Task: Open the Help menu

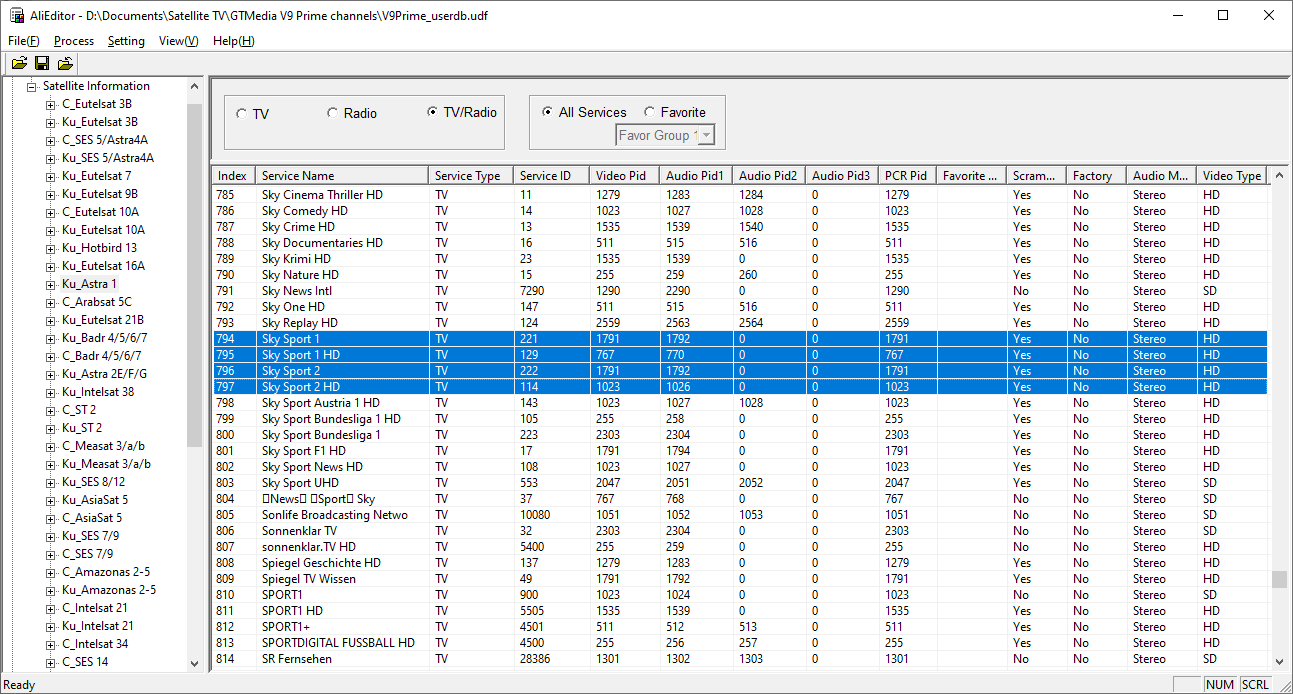Action: tap(234, 41)
